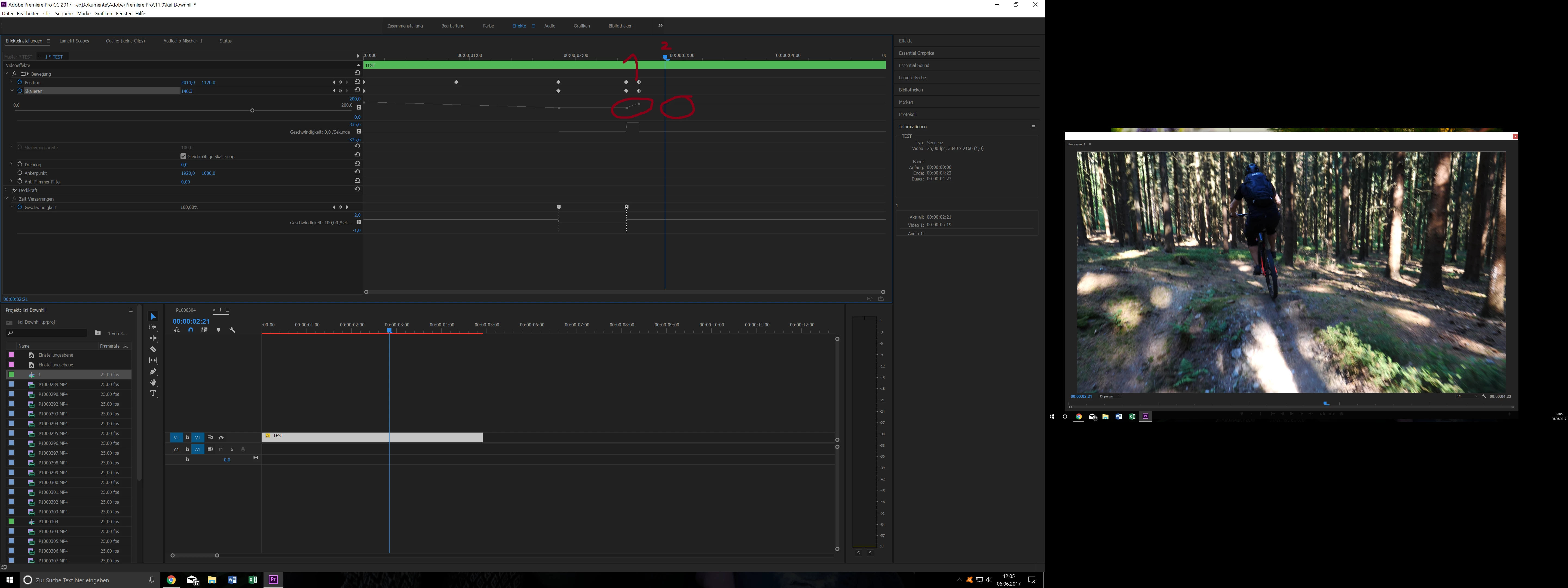Open timeline display settings wrench
1568x588 pixels.
point(232,330)
